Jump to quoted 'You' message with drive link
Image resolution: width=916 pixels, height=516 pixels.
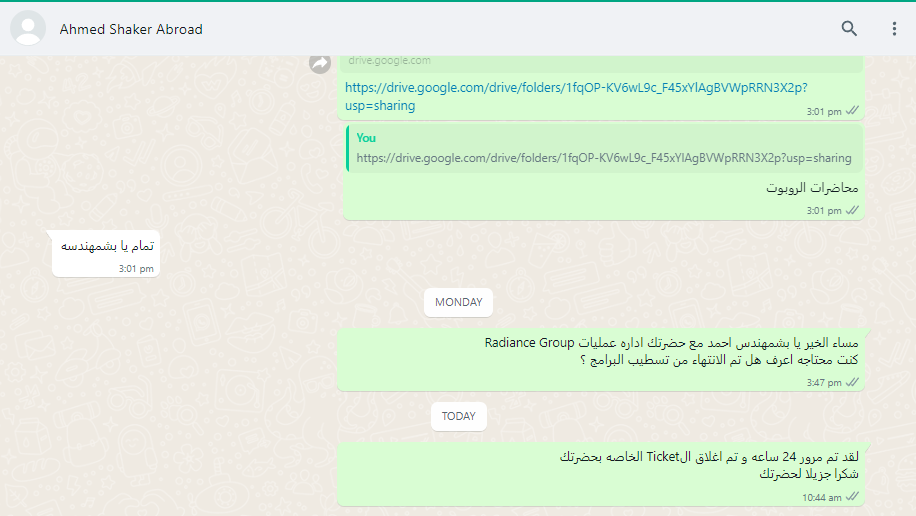[605, 149]
